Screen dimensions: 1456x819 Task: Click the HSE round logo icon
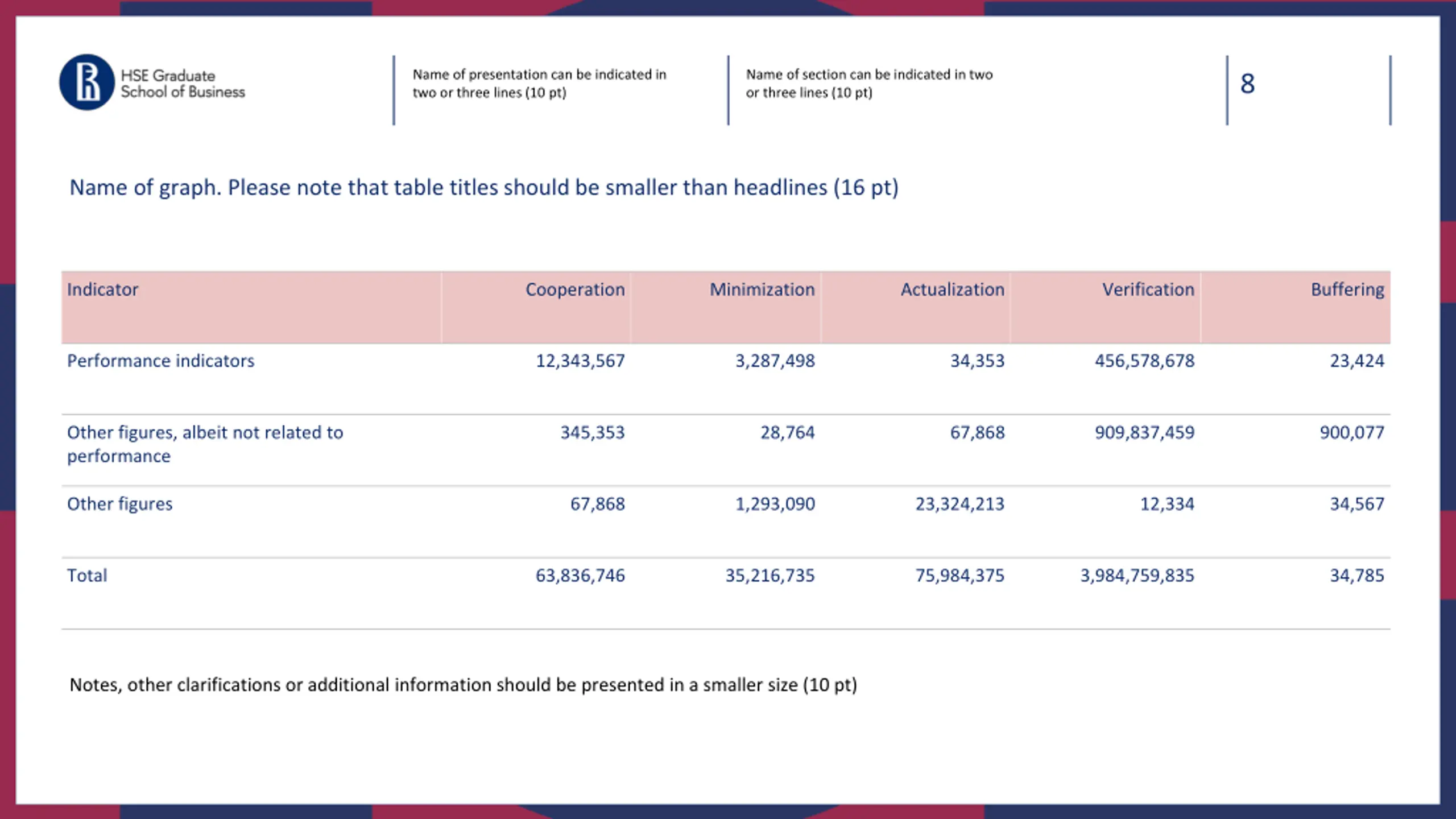[87, 82]
